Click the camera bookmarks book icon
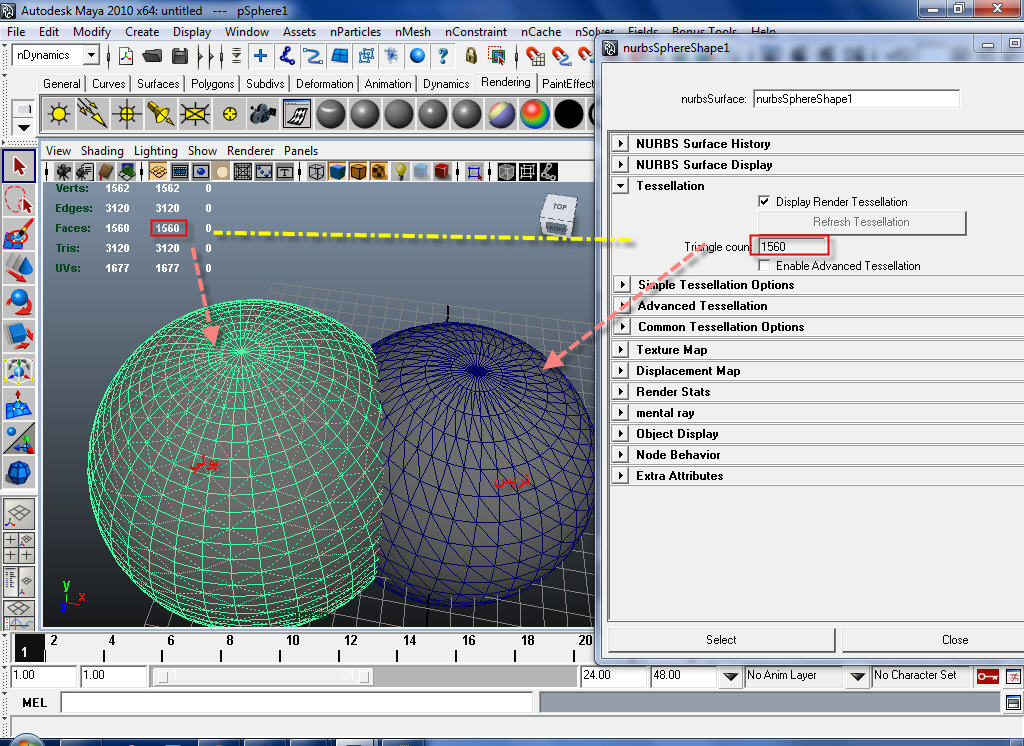Image resolution: width=1024 pixels, height=746 pixels. click(106, 172)
